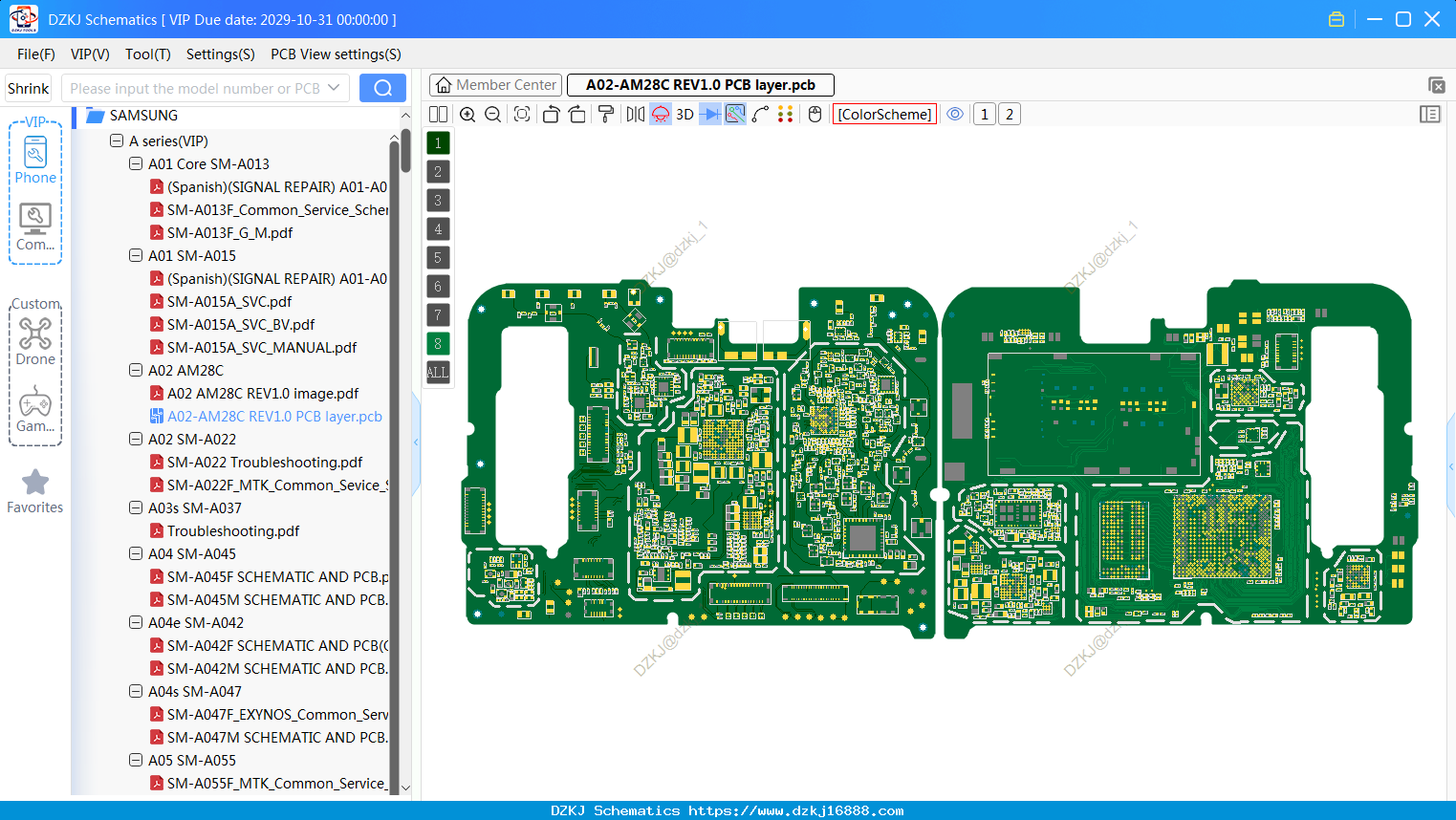Toggle PCB layer 3
1456x820 pixels.
pyautogui.click(x=438, y=201)
